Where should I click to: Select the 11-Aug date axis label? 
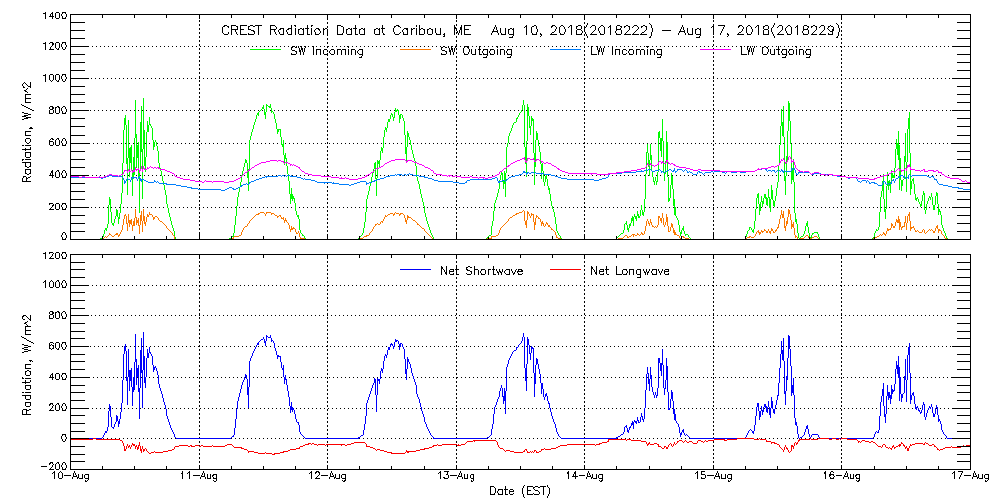click(x=200, y=477)
